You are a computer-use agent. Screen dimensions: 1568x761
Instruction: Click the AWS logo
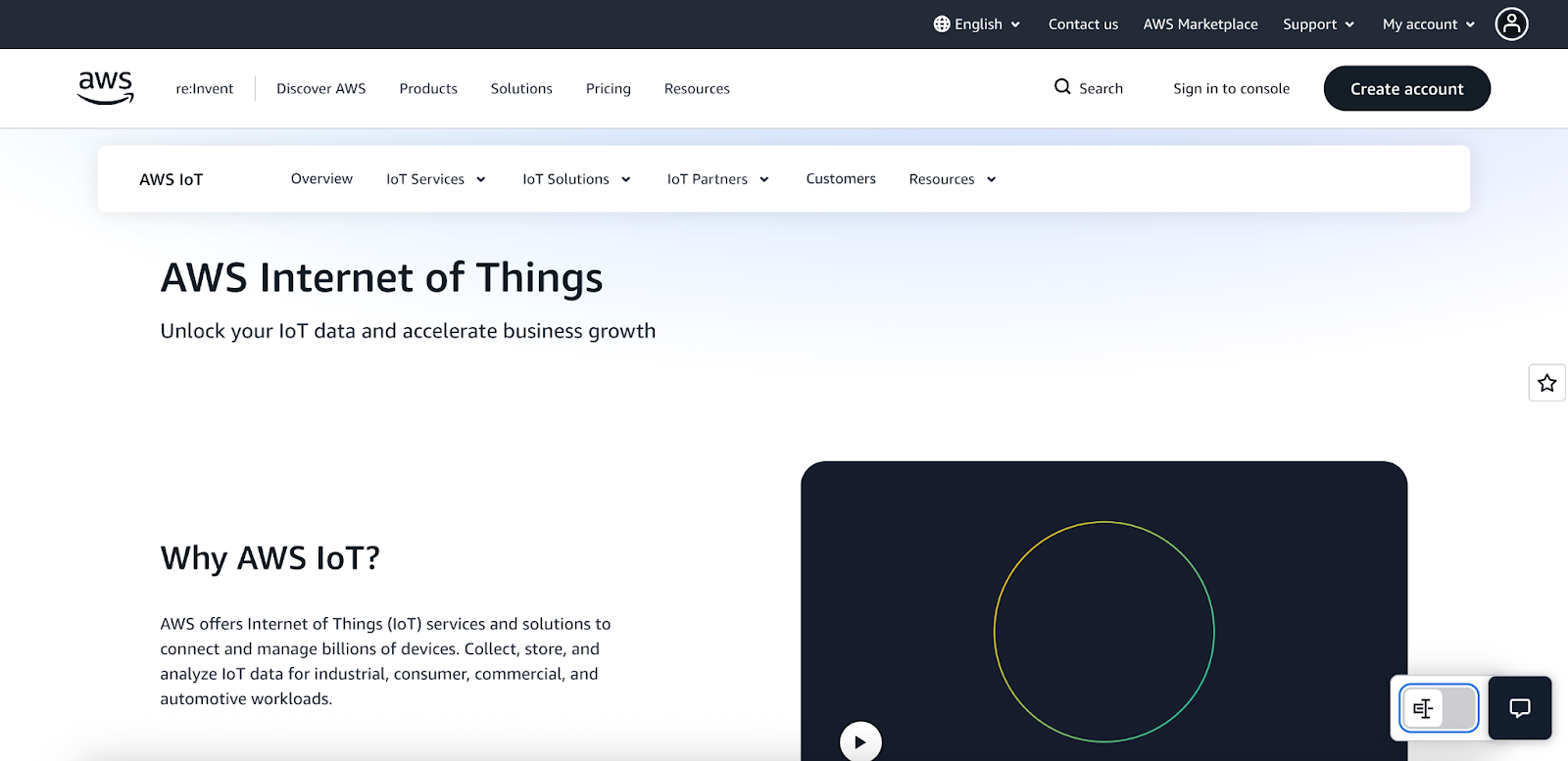(106, 88)
